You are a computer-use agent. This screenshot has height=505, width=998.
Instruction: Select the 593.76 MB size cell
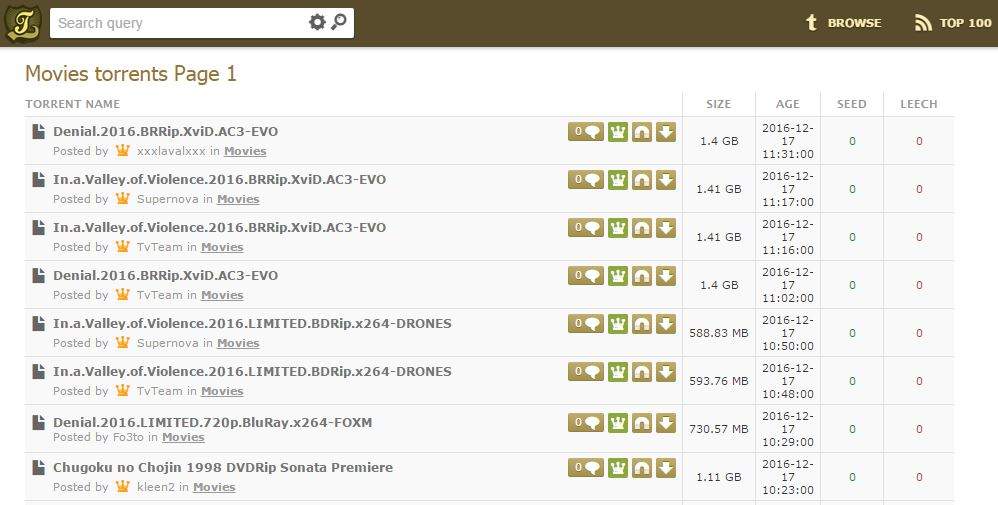pyautogui.click(x=719, y=381)
